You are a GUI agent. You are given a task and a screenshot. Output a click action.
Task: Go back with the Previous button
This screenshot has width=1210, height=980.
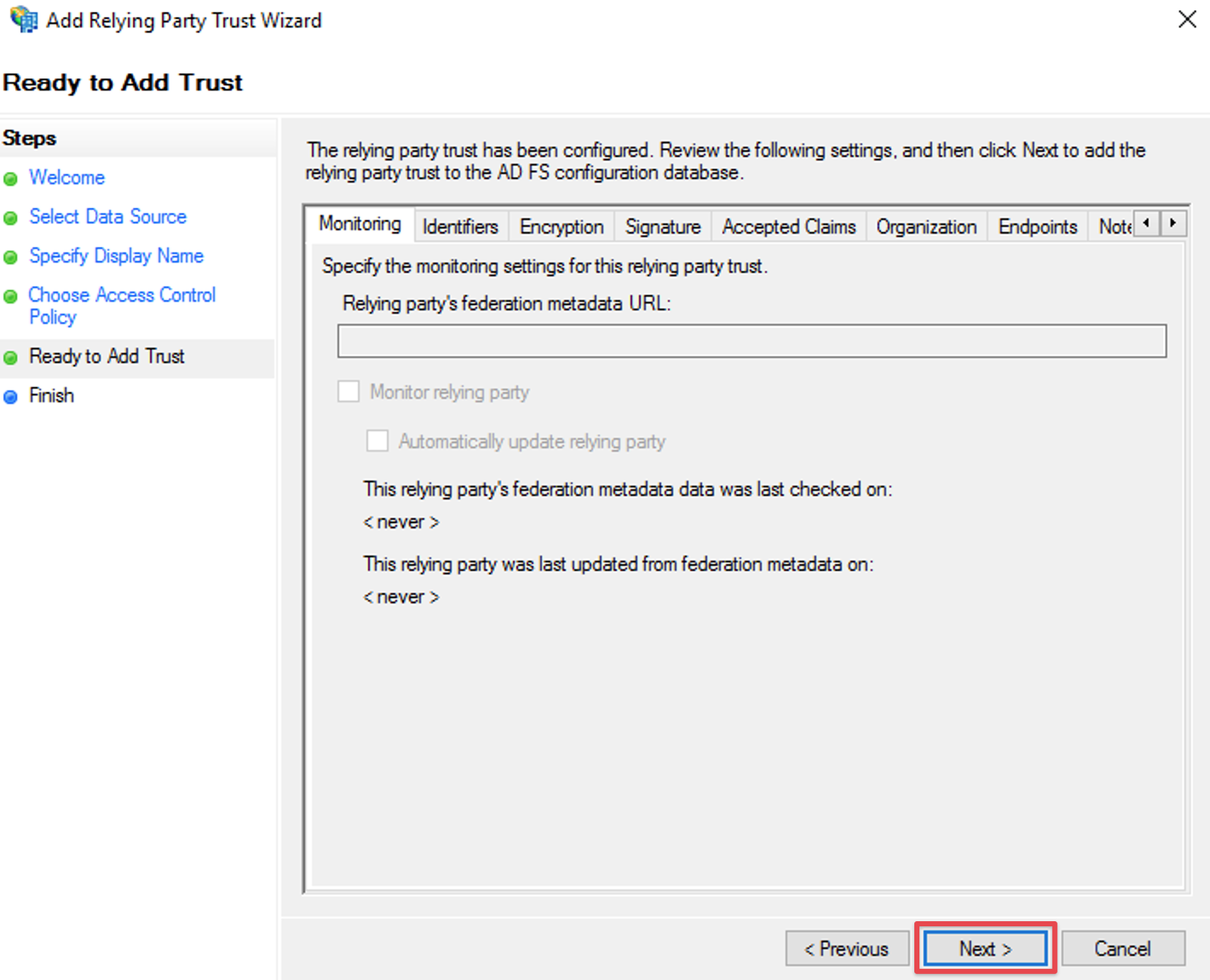click(846, 948)
